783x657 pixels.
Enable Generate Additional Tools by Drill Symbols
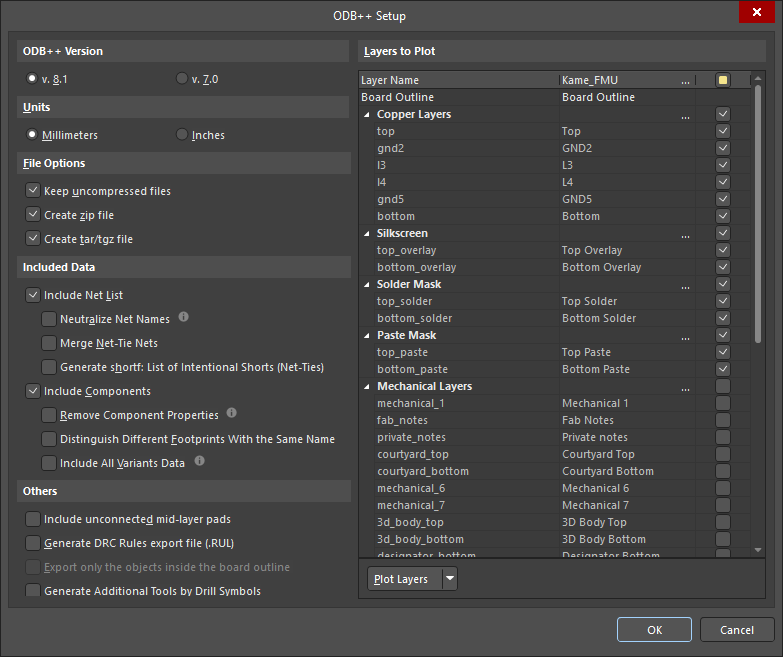point(33,590)
